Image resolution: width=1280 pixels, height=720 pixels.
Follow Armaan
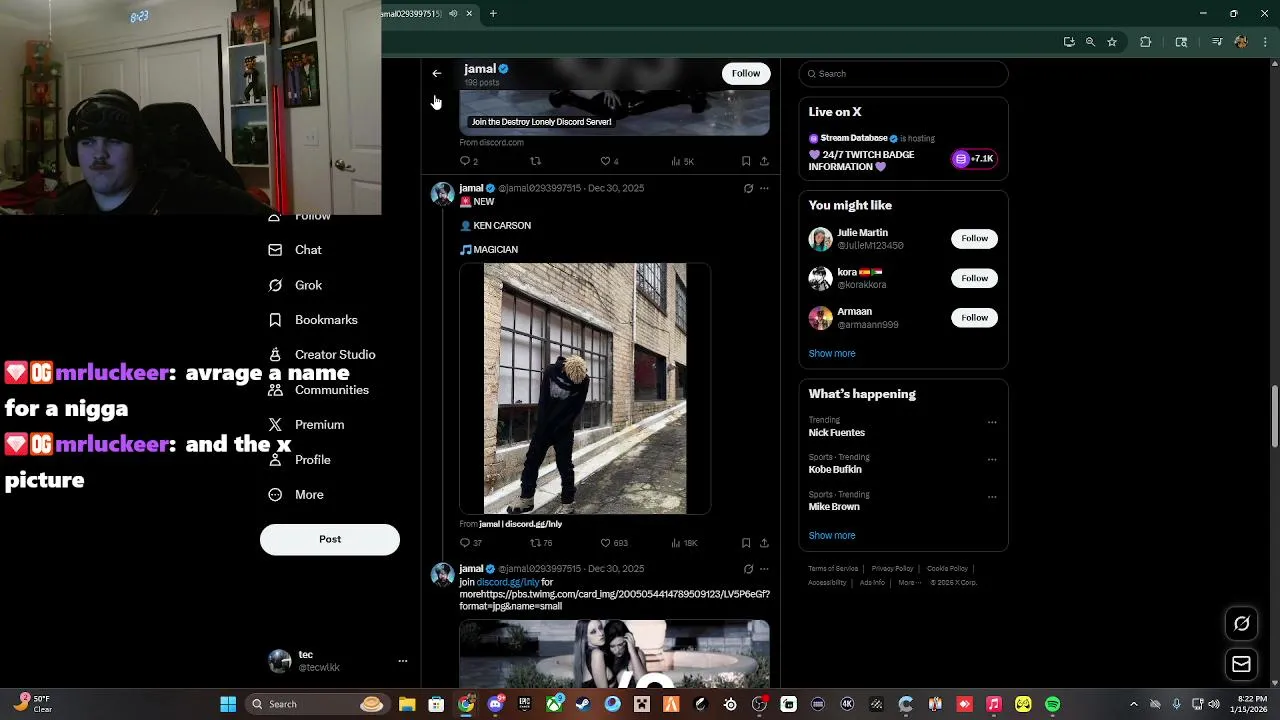[974, 318]
